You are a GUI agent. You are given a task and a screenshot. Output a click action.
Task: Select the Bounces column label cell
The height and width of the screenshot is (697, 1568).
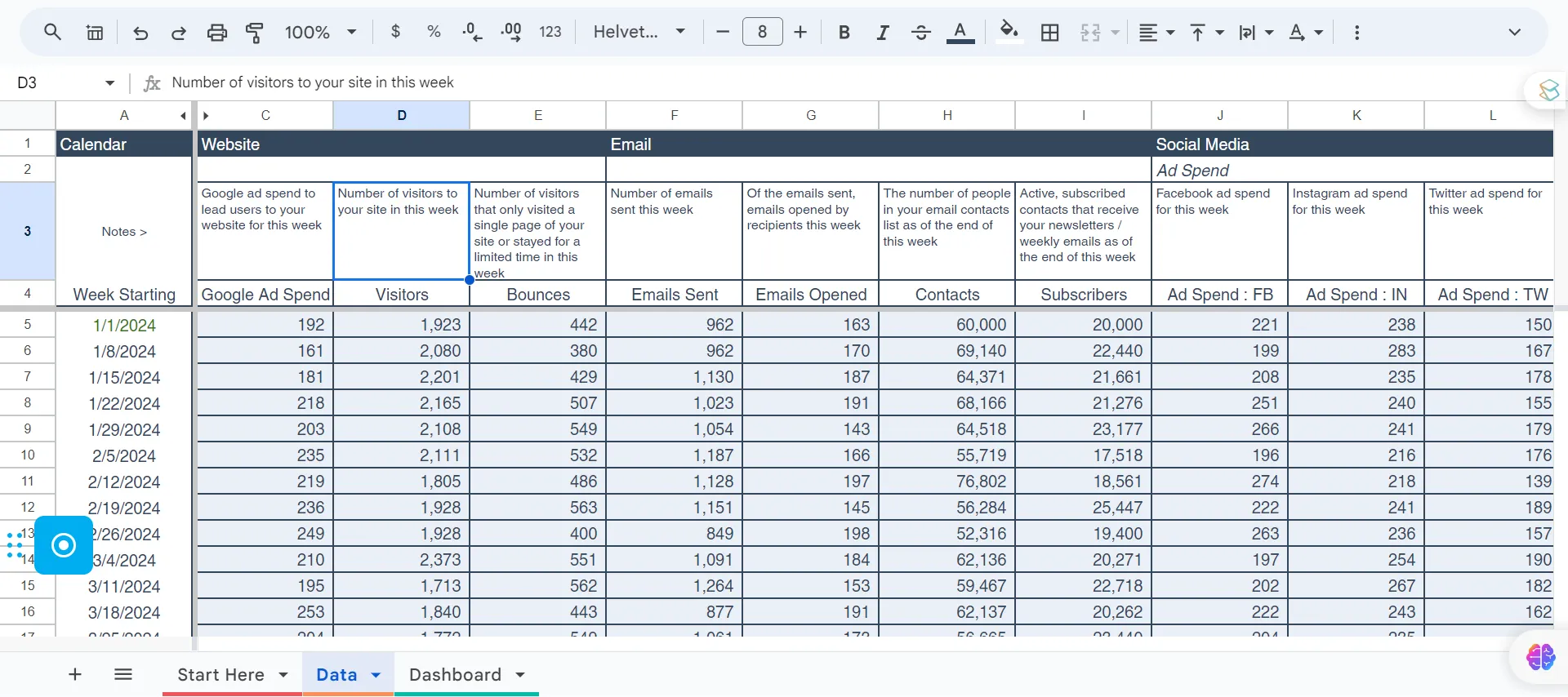537,294
